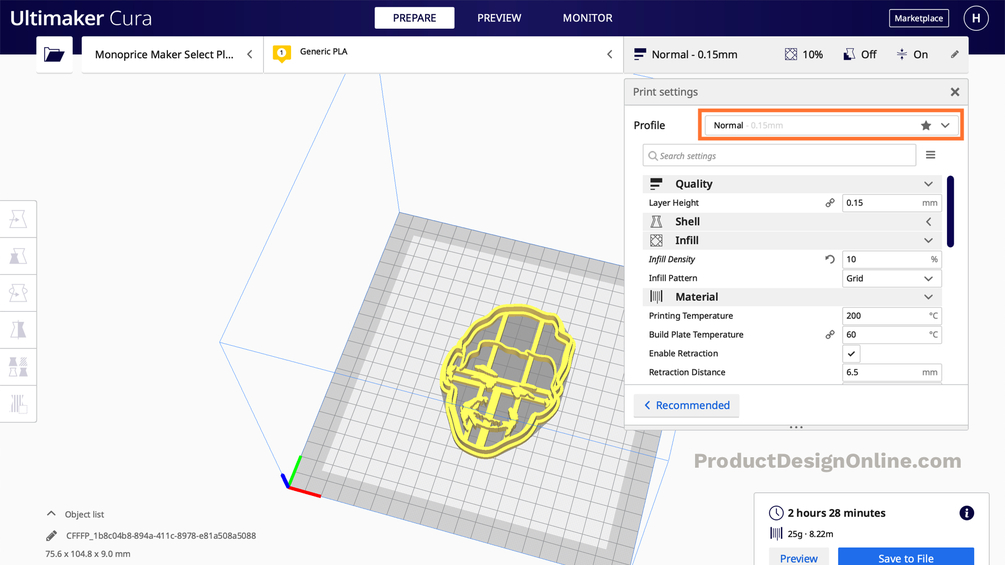
Task: Click the print time info icon
Action: (x=967, y=512)
